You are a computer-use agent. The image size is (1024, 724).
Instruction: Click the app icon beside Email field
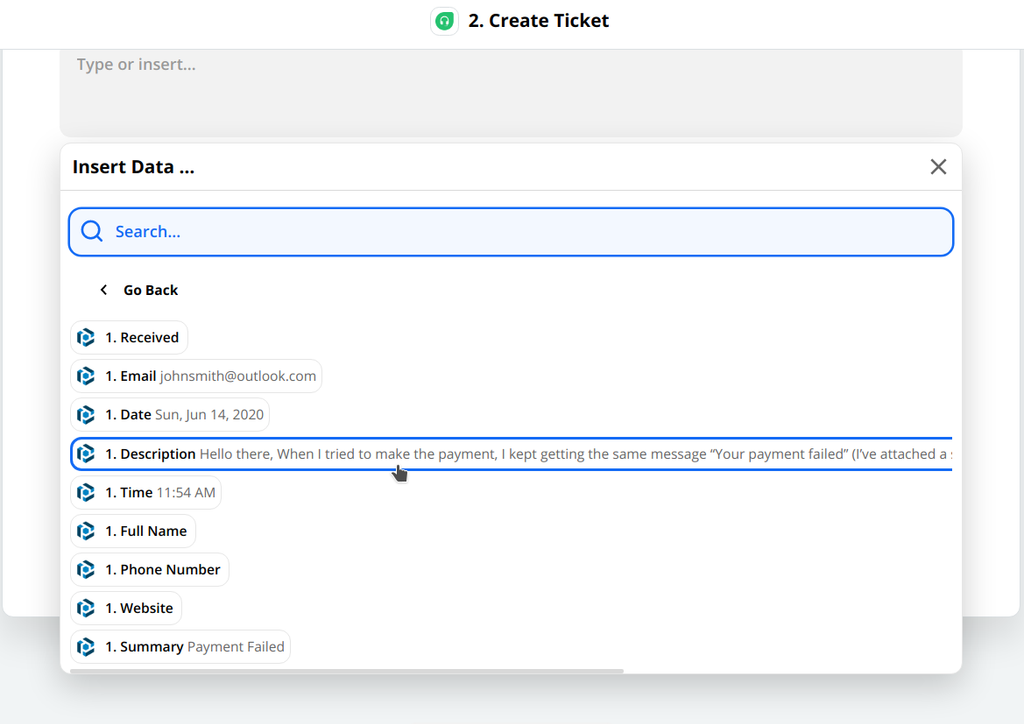86,376
